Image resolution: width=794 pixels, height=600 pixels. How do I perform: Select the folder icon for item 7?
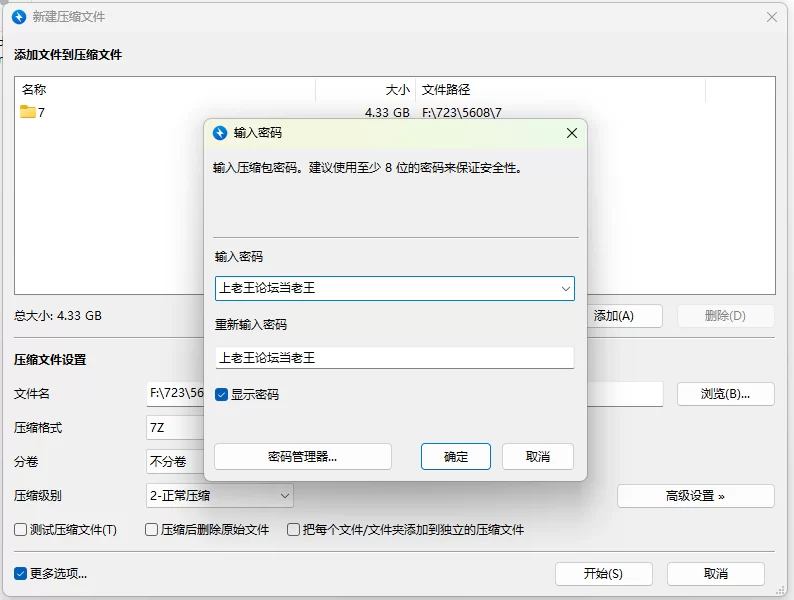click(27, 111)
